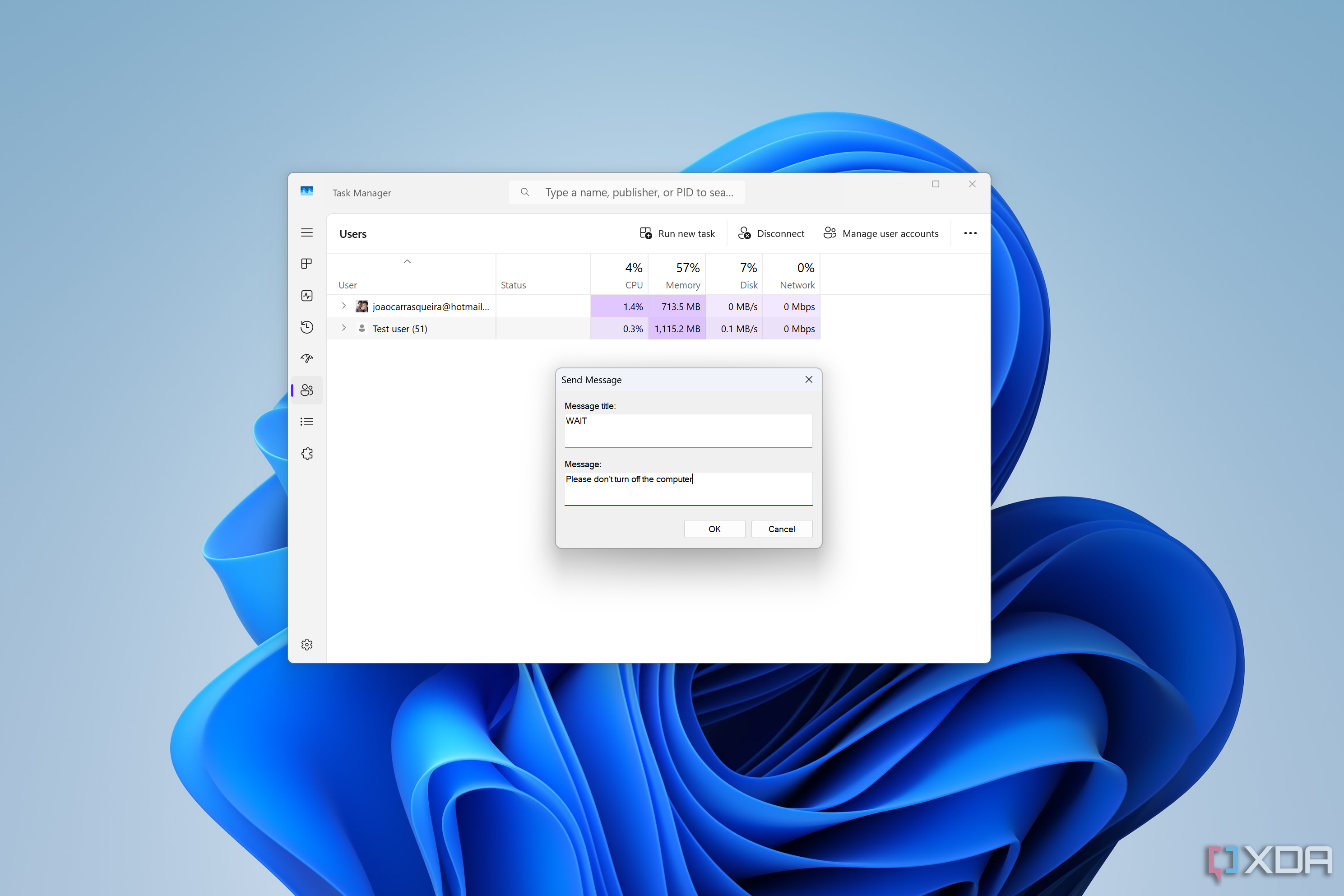Click the avatar of joaocarrasqueira user
This screenshot has height=896, width=1344.
click(x=361, y=306)
